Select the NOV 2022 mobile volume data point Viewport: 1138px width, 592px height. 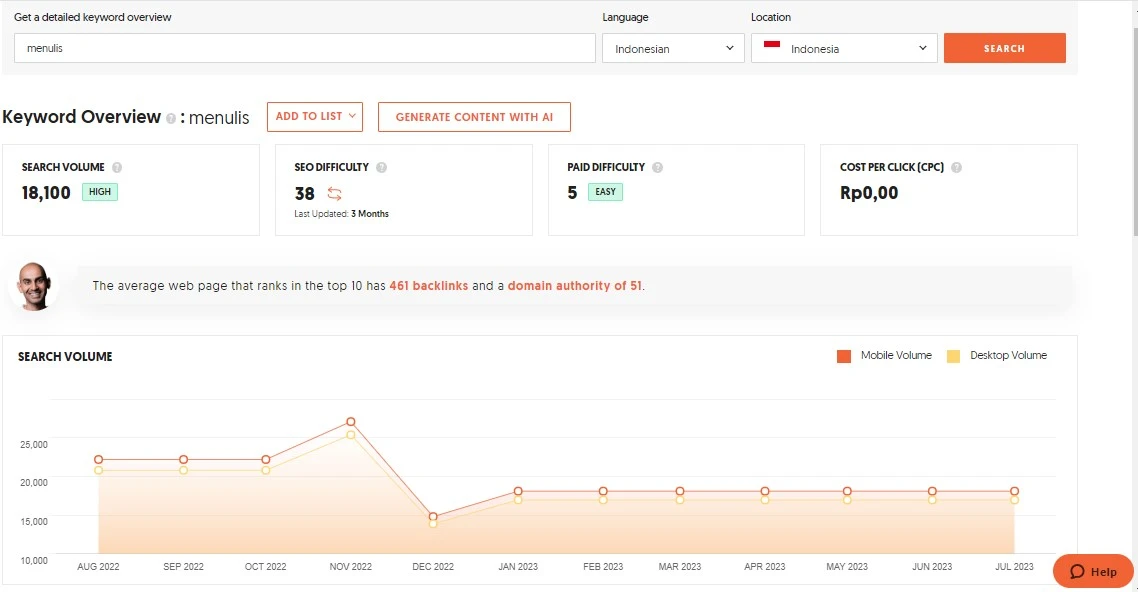point(351,422)
